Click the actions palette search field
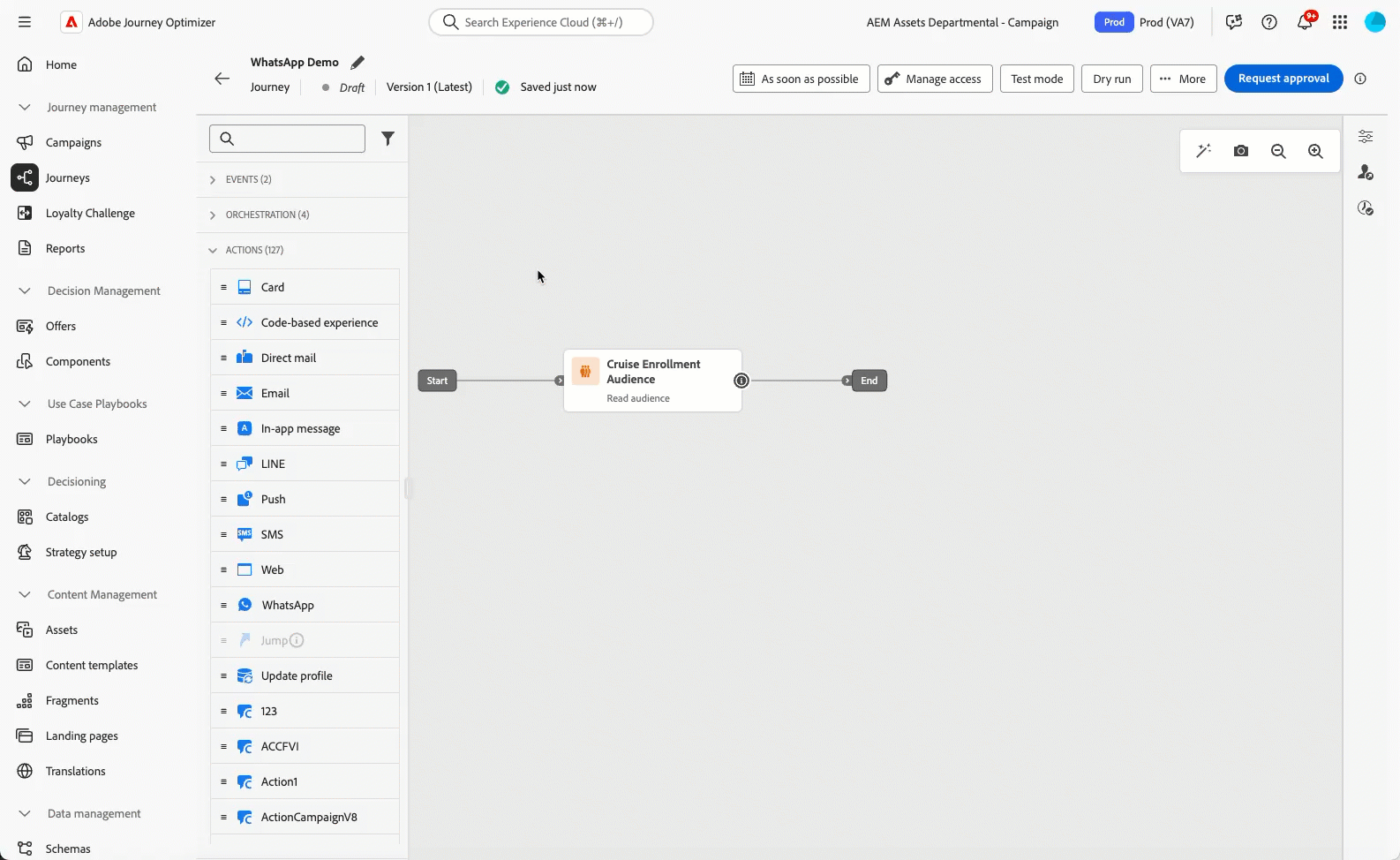1400x860 pixels. [x=287, y=139]
